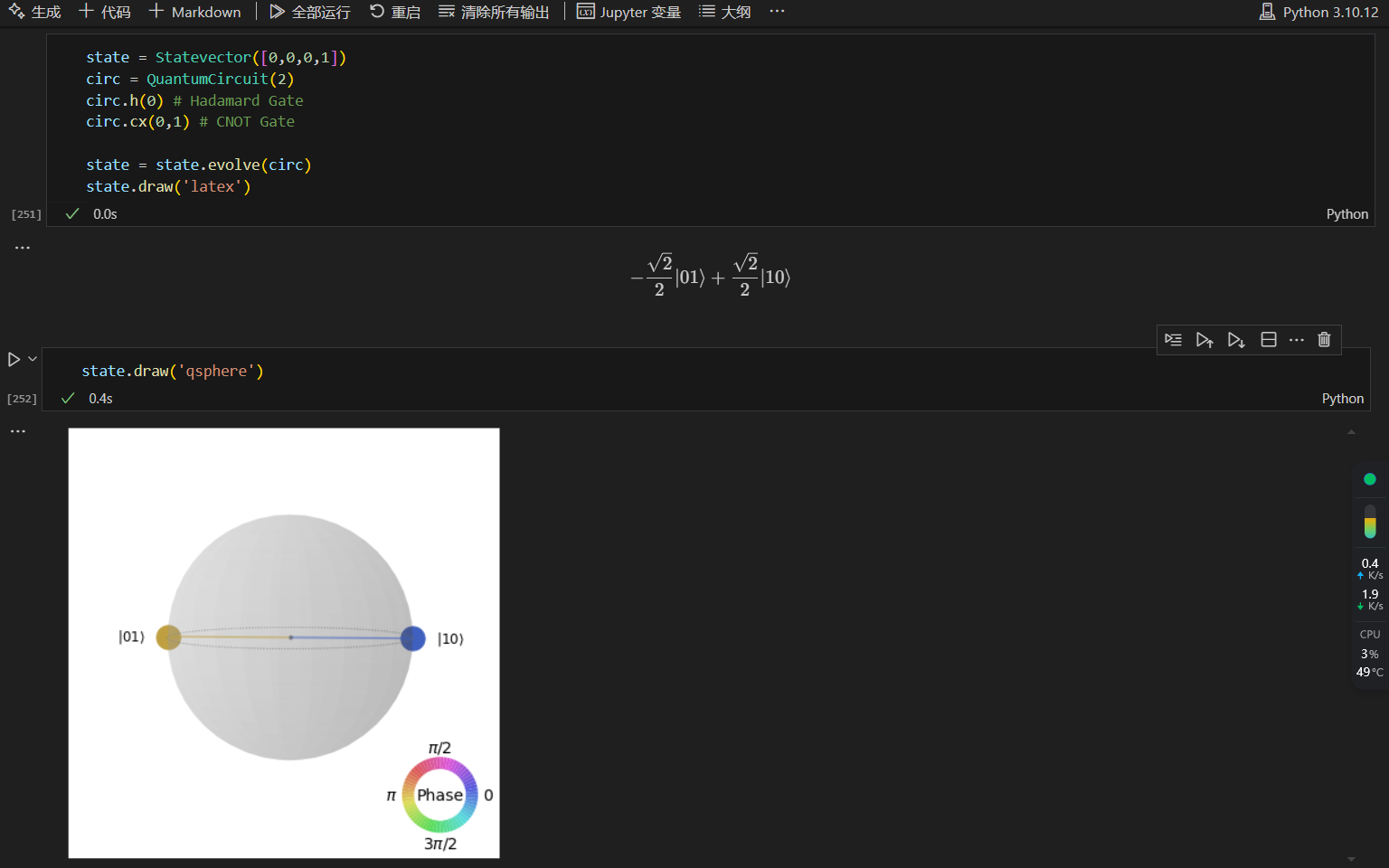Click the circ.h(0) Hadamard Gate line
The image size is (1389, 868).
[x=194, y=100]
